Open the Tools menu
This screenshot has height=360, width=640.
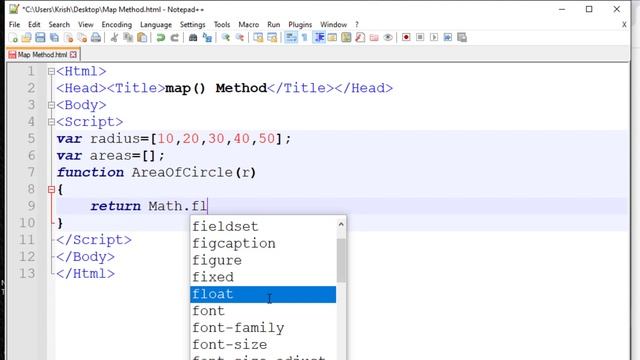point(222,24)
